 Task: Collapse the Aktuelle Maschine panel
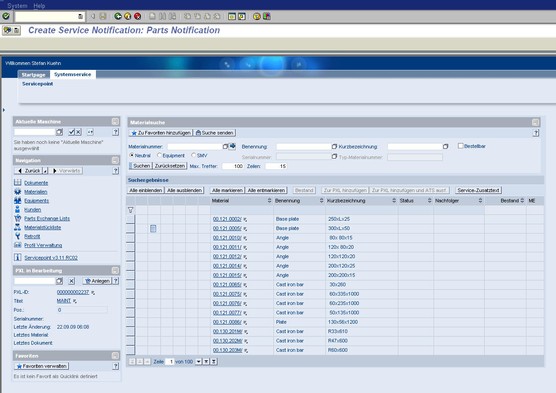115,121
